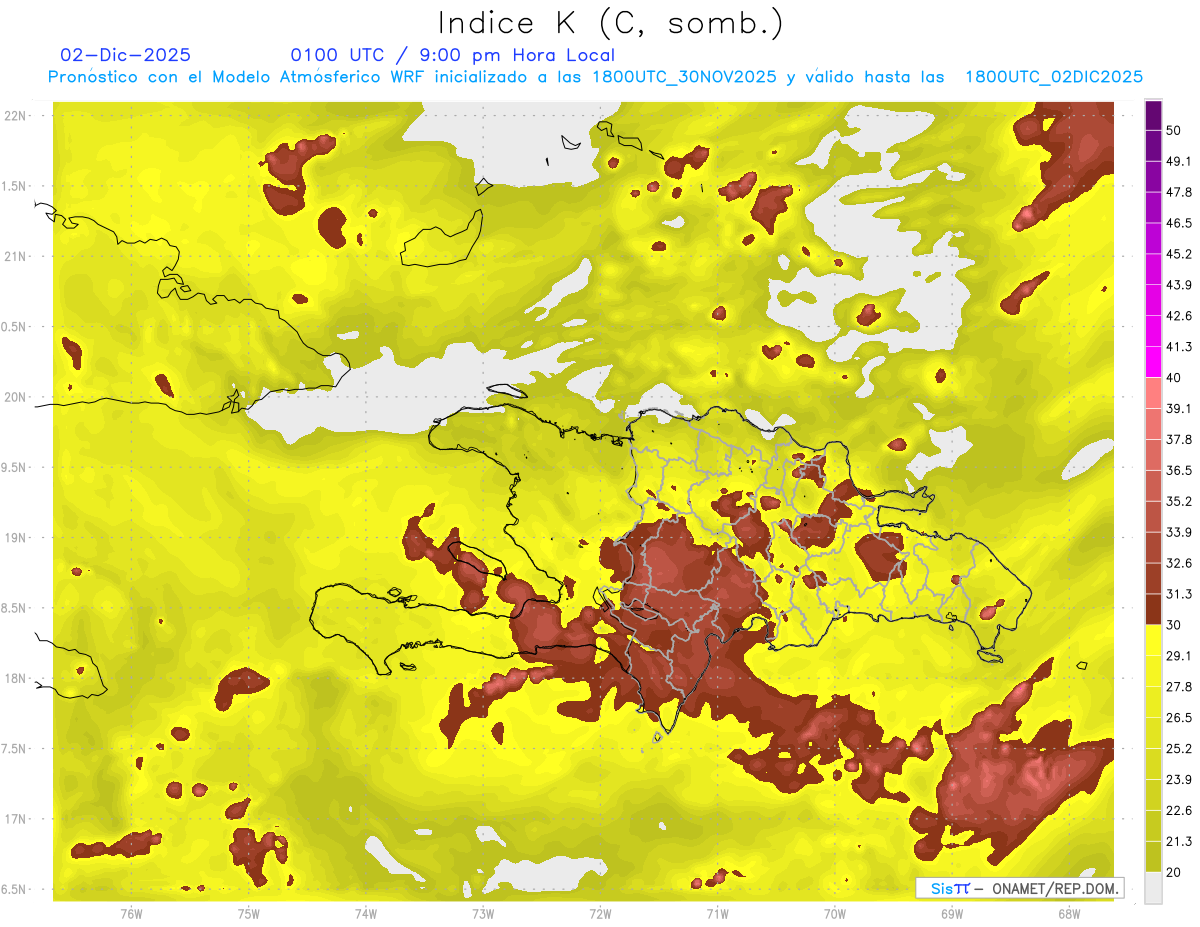The image size is (1200, 927).
Task: Click the gray colorbar segment below 20
Action: (x=1153, y=887)
